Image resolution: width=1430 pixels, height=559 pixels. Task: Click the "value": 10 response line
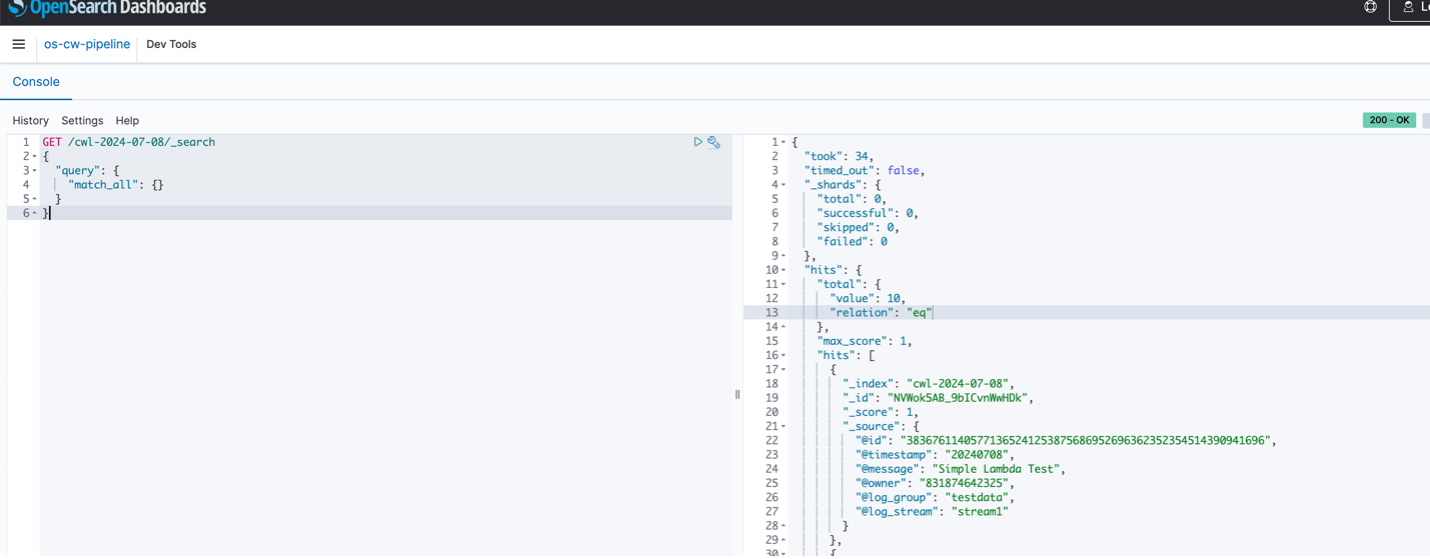pos(868,298)
